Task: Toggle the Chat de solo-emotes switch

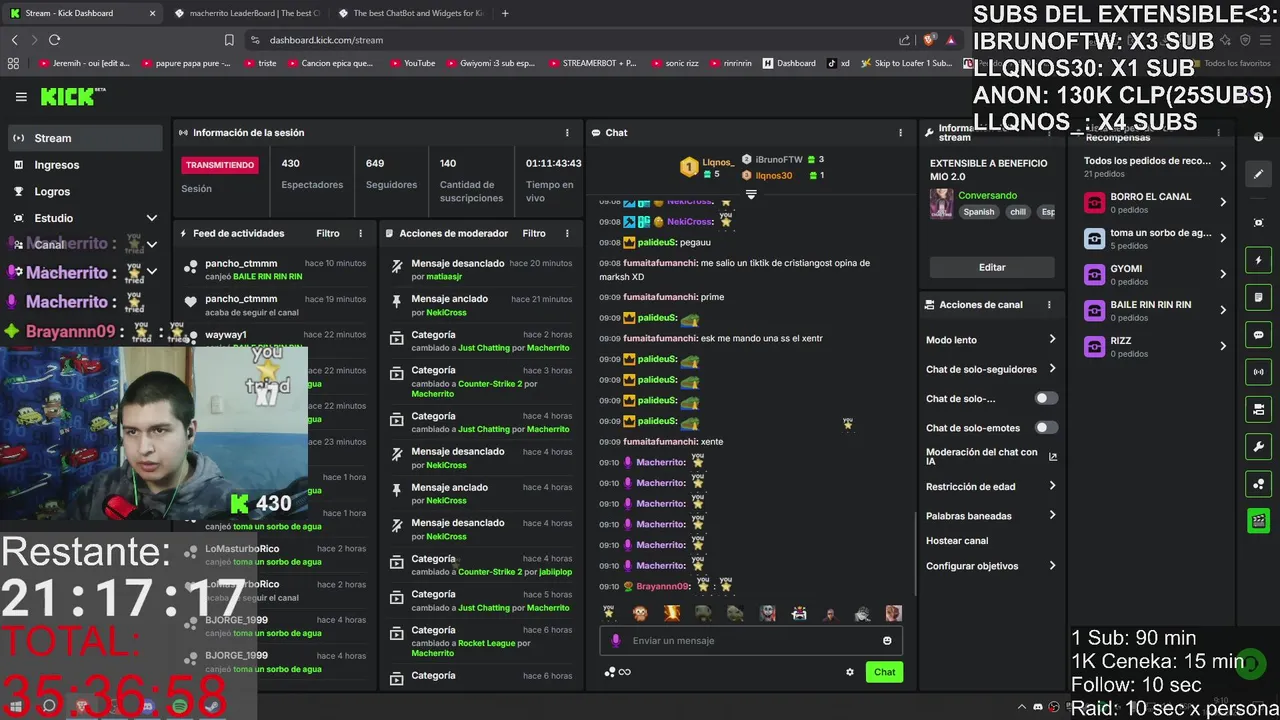Action: point(1046,427)
